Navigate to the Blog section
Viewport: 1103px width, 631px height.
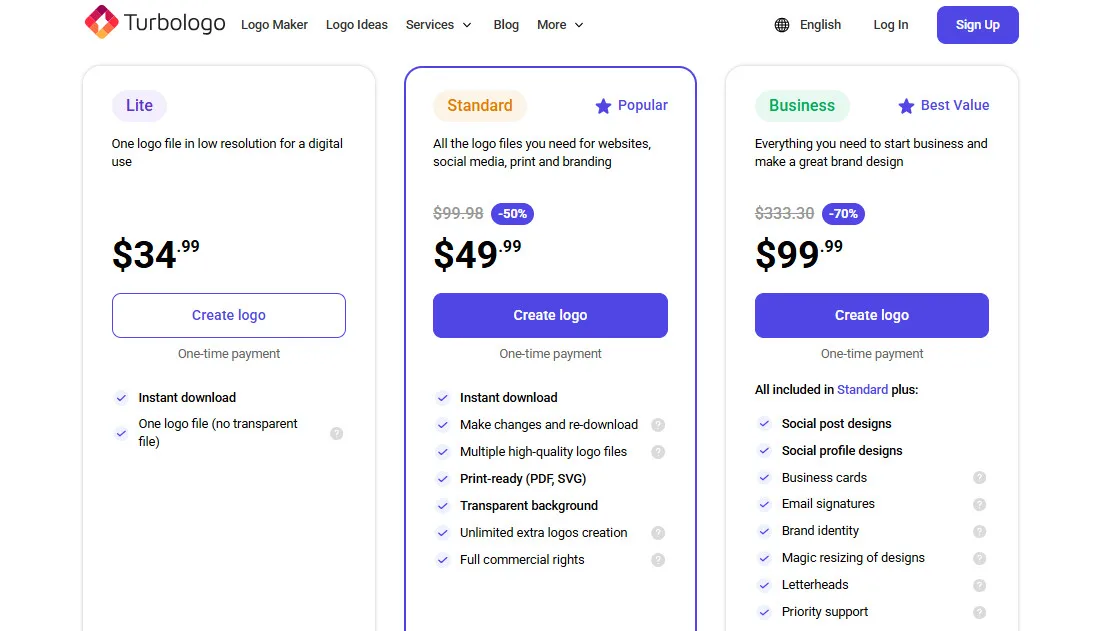(506, 24)
